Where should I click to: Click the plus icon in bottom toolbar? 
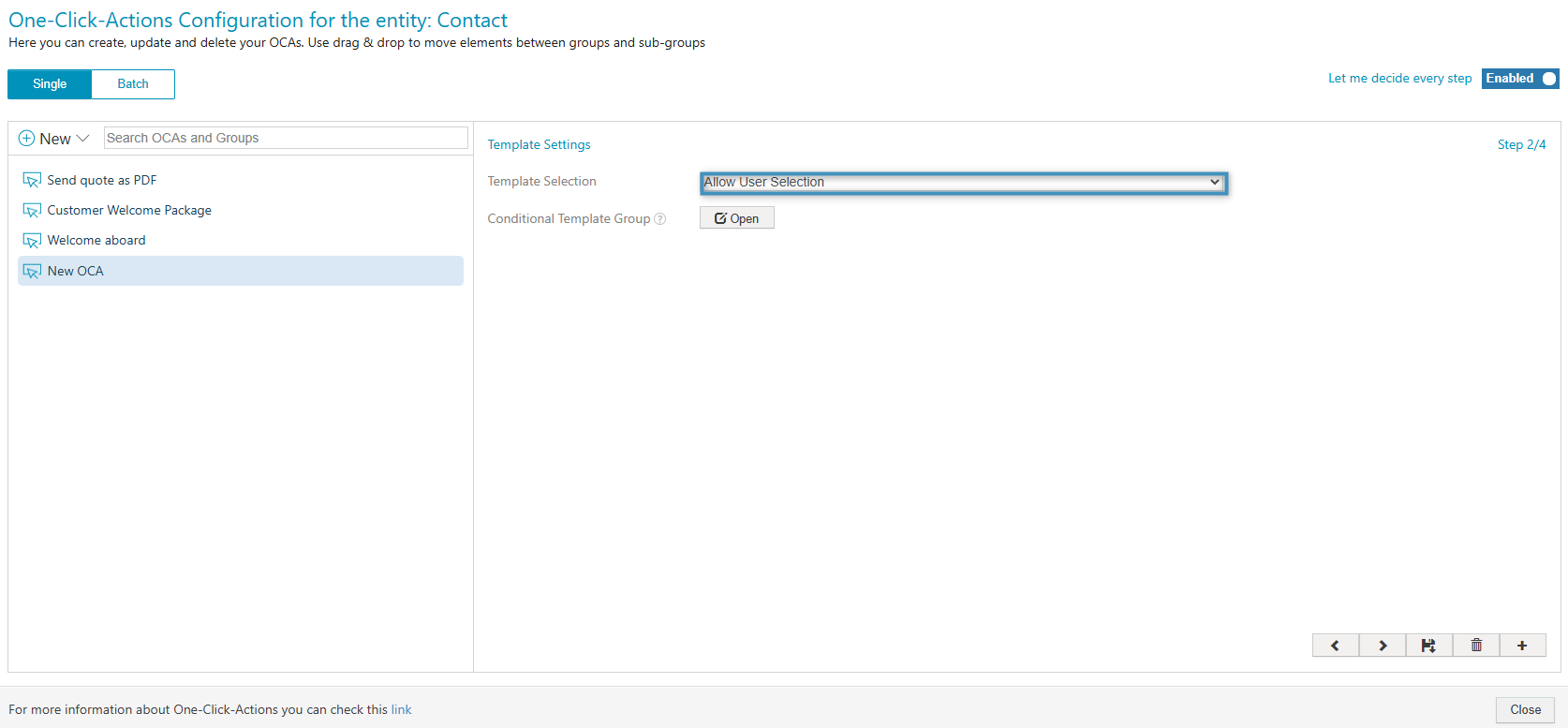pos(1522,646)
